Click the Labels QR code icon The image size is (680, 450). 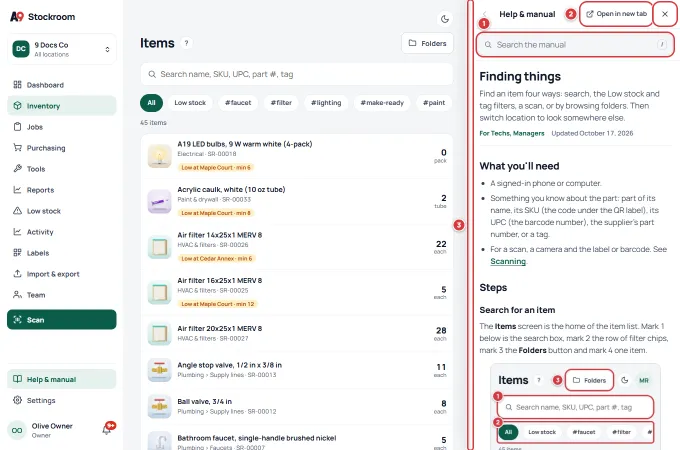(x=17, y=252)
